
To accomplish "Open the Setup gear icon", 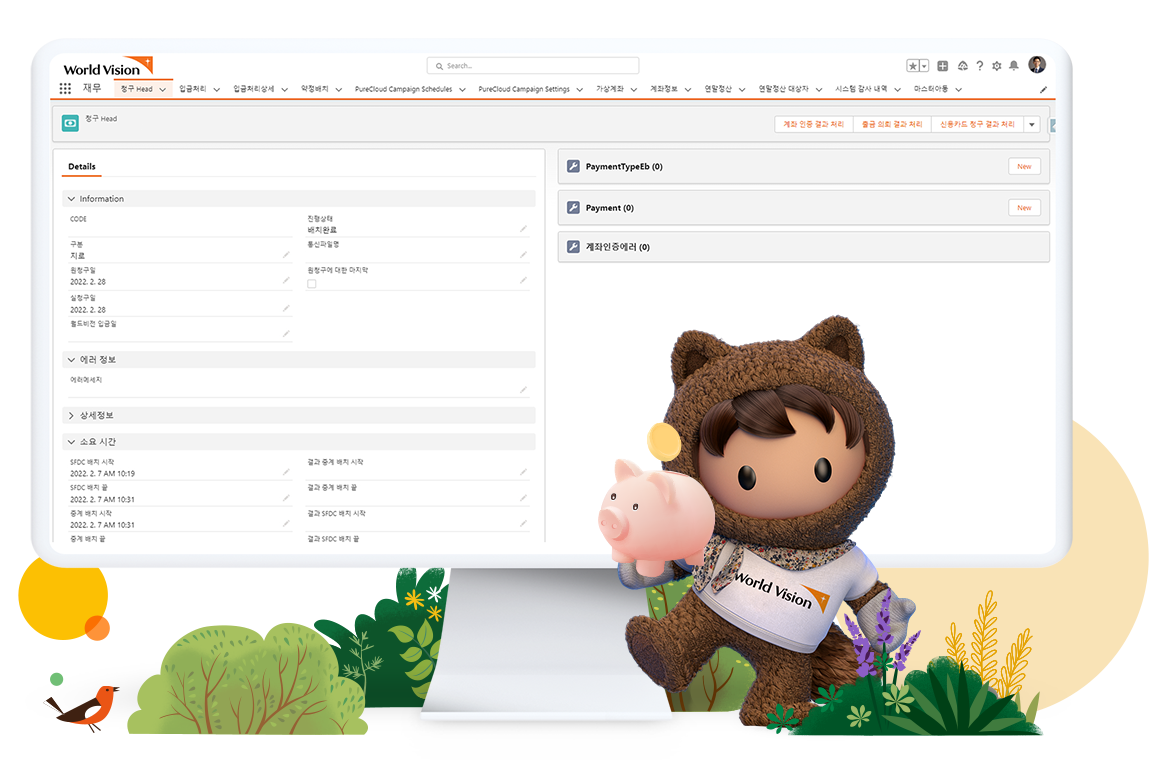I will (x=997, y=66).
